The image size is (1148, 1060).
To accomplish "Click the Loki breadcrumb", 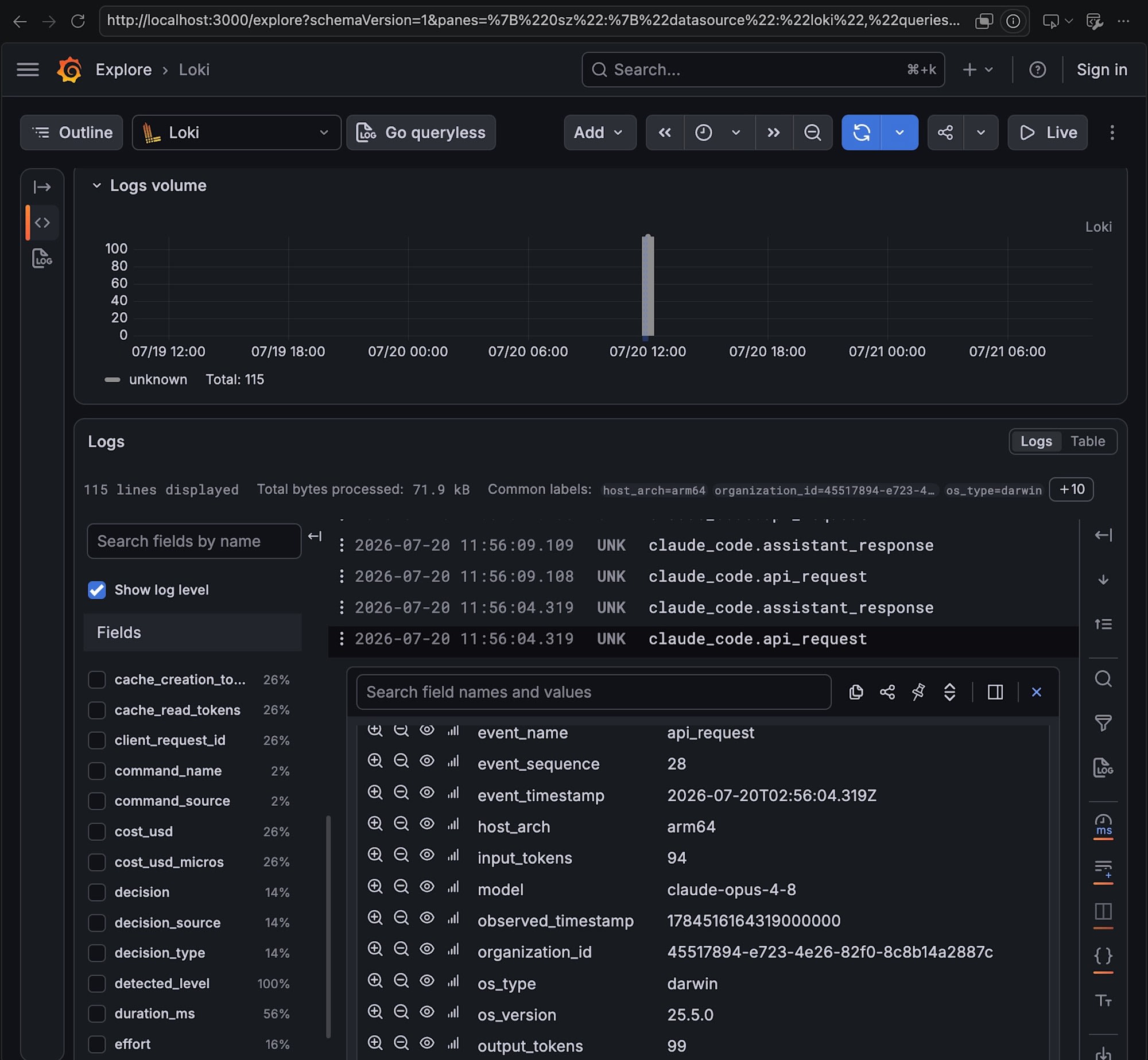I will tap(194, 69).
